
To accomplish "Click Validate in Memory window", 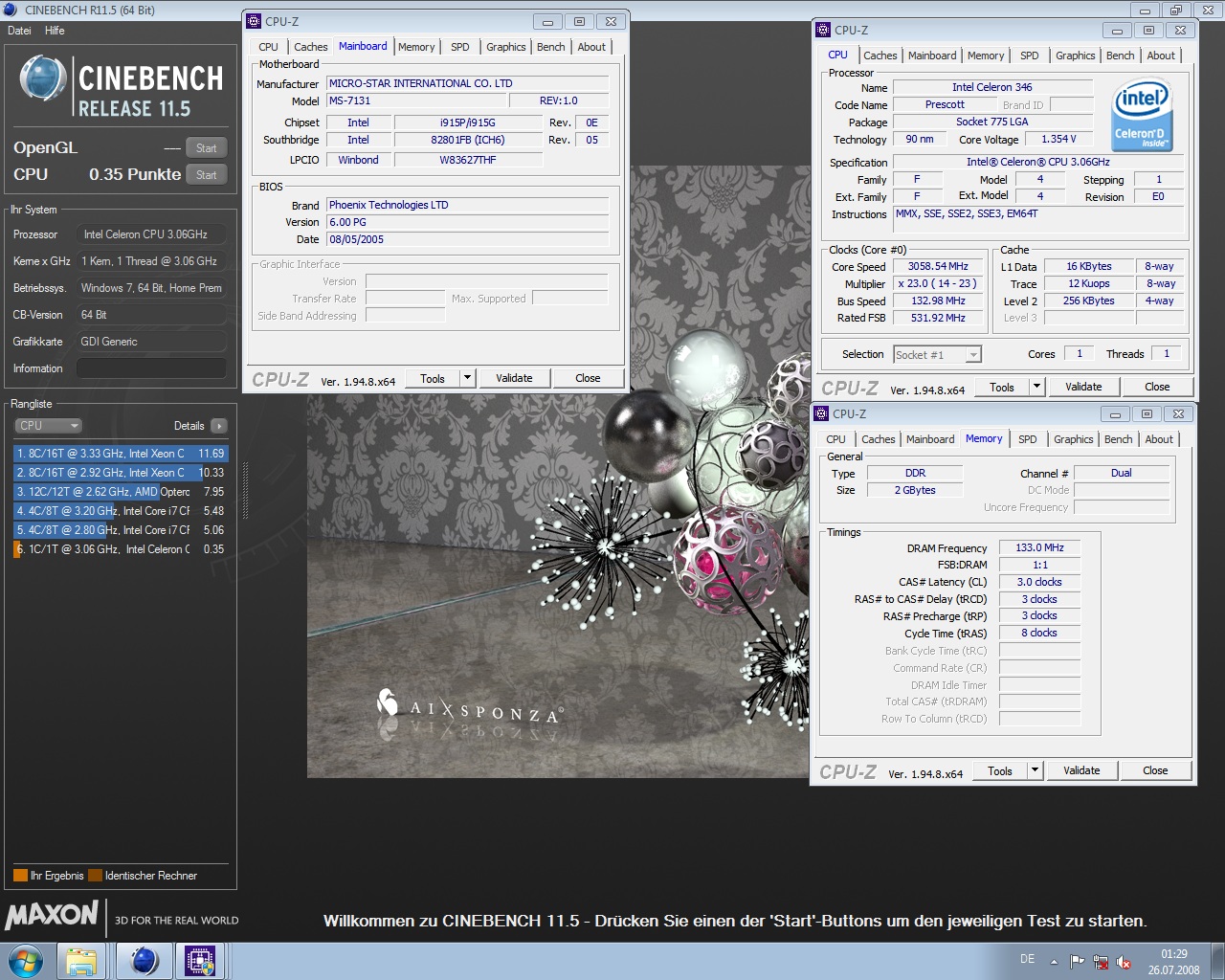I will pyautogui.click(x=1081, y=770).
